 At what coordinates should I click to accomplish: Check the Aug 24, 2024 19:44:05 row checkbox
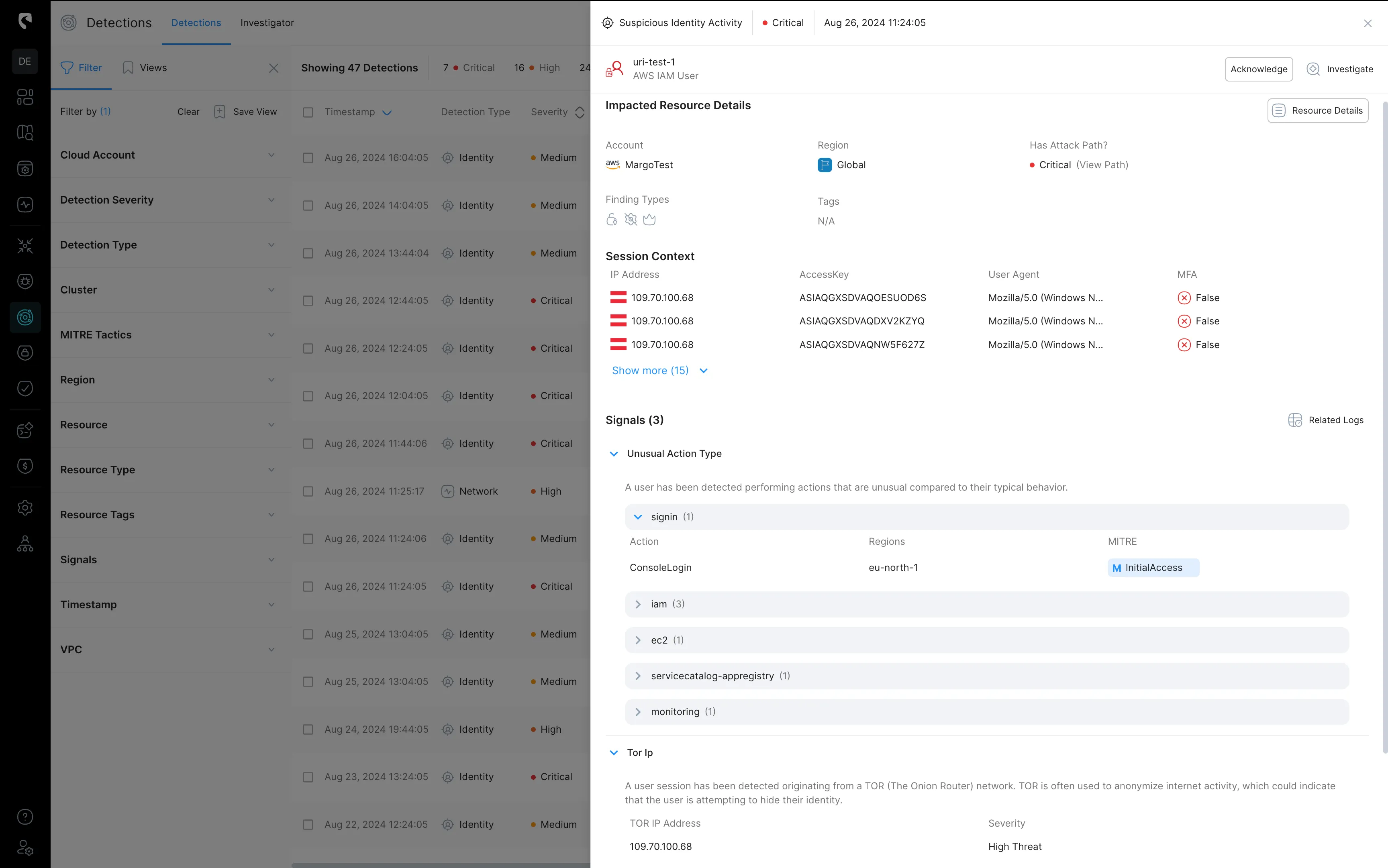tap(308, 729)
